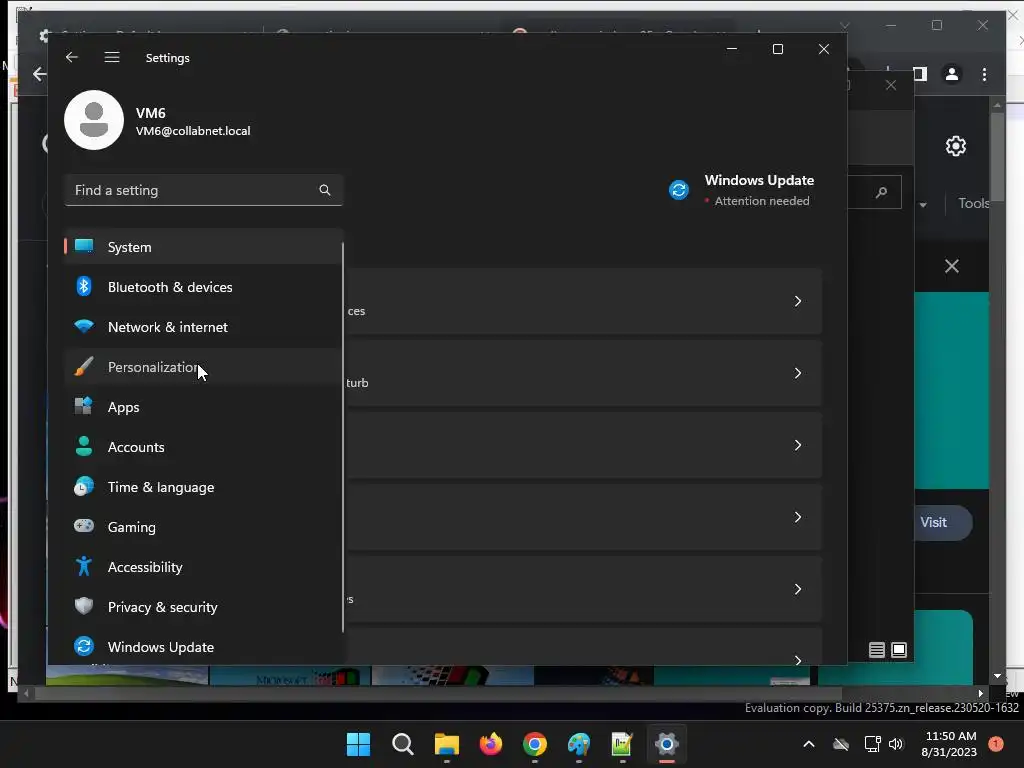Open Windows Update in the sidebar
The image size is (1024, 768).
click(x=202, y=647)
